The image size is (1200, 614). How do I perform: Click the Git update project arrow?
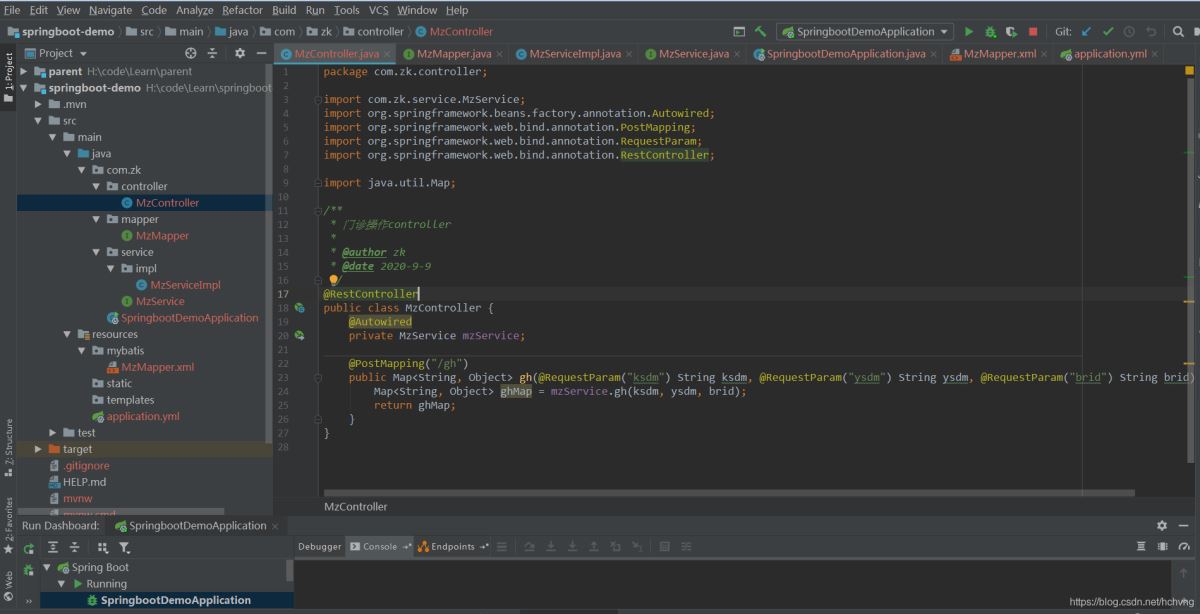(1087, 32)
